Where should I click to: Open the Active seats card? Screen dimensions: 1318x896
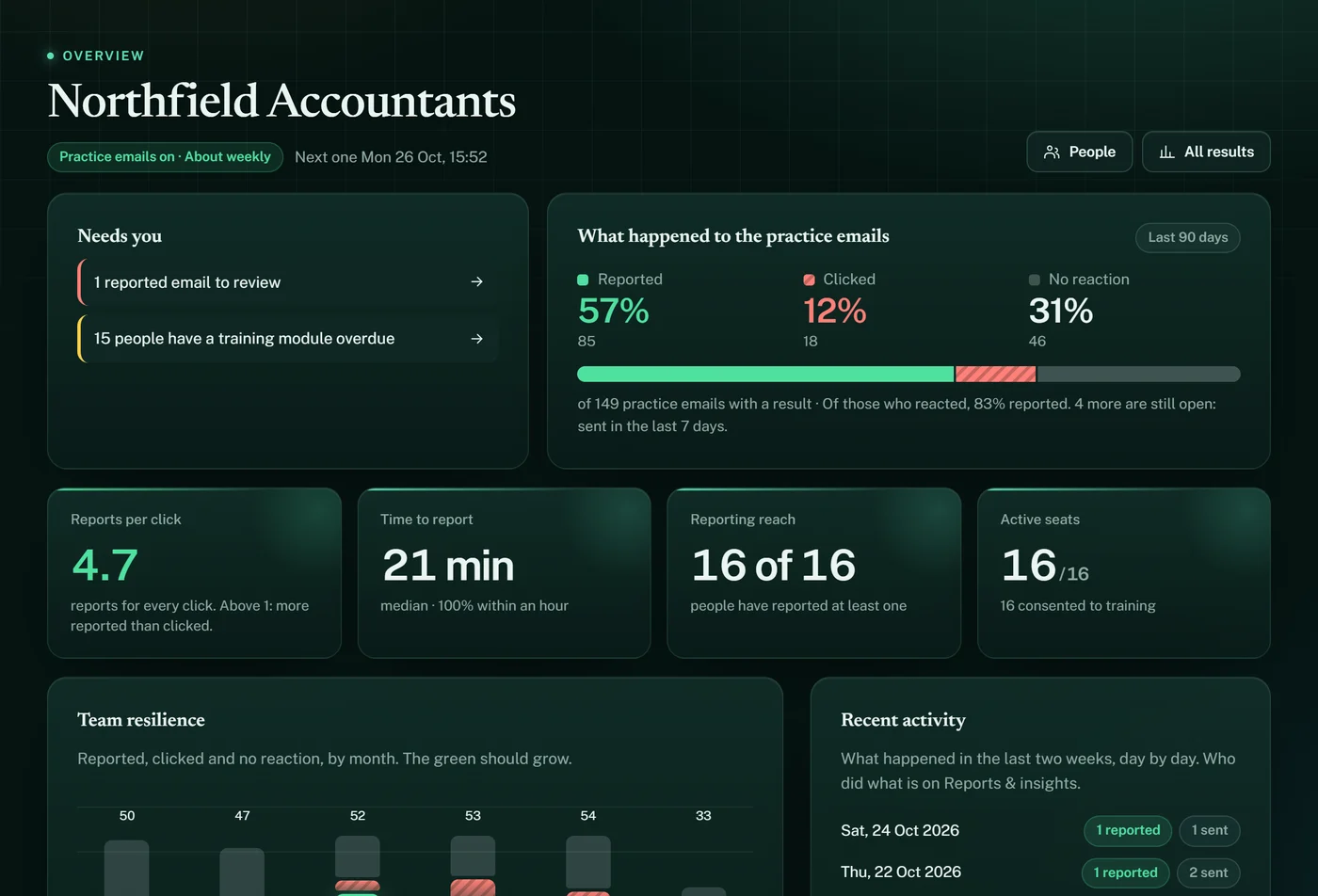pos(1124,573)
